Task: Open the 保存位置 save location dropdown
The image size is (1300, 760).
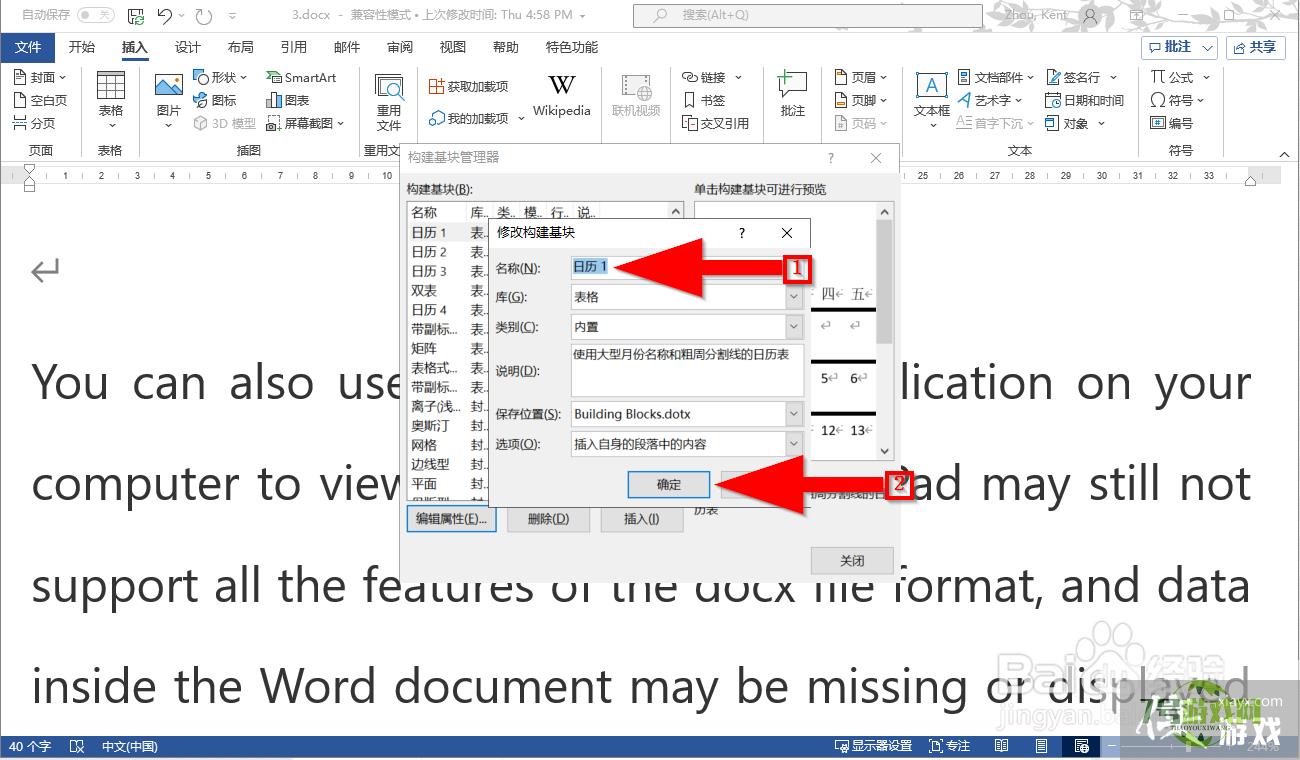Action: pos(794,414)
